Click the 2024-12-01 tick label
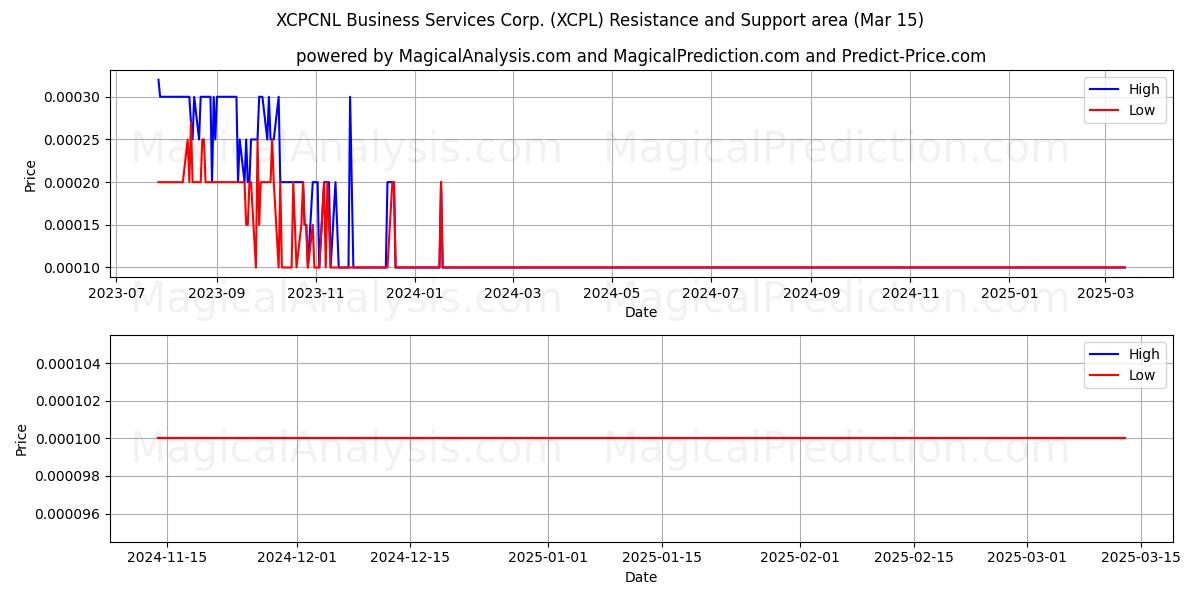Image resolution: width=1200 pixels, height=600 pixels. point(297,558)
